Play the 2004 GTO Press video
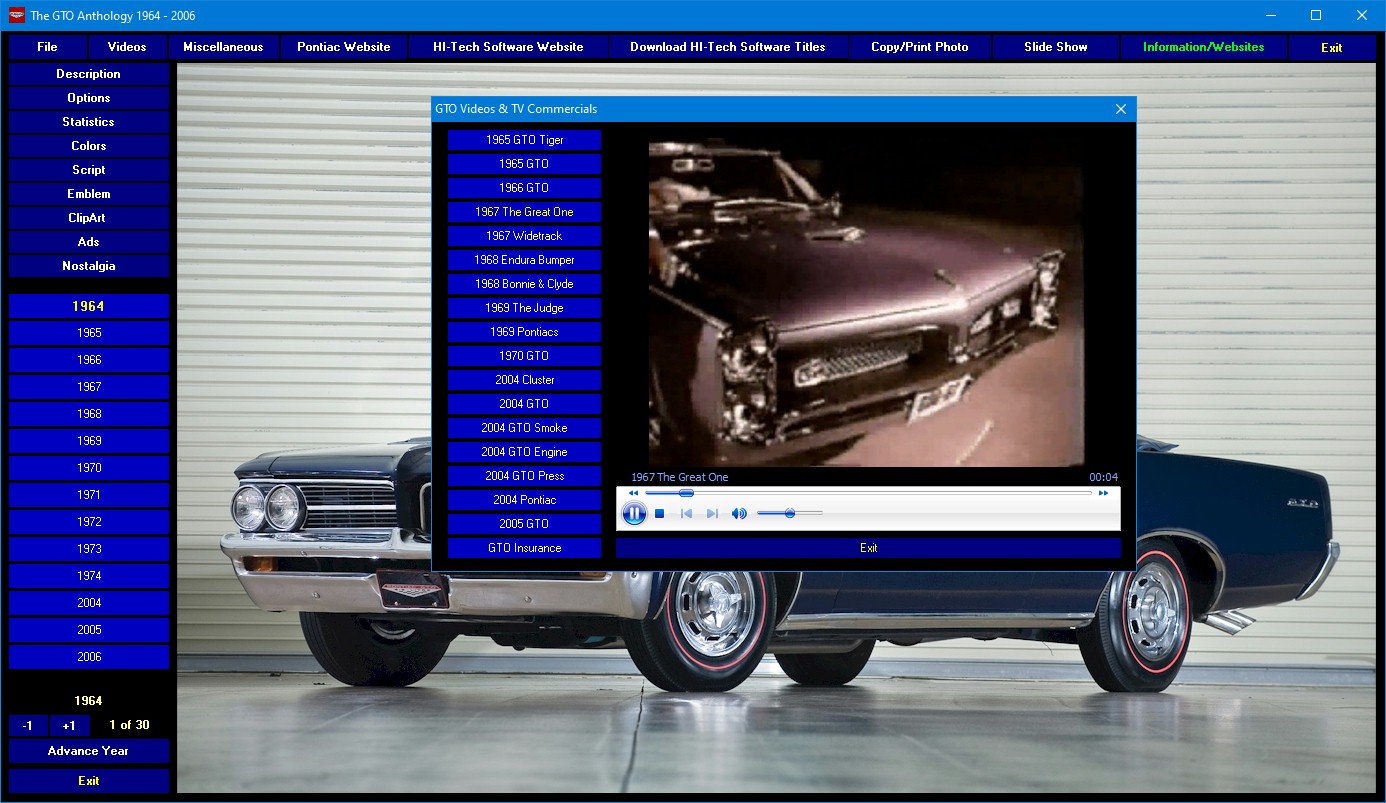Viewport: 1386px width, 803px height. pos(525,476)
